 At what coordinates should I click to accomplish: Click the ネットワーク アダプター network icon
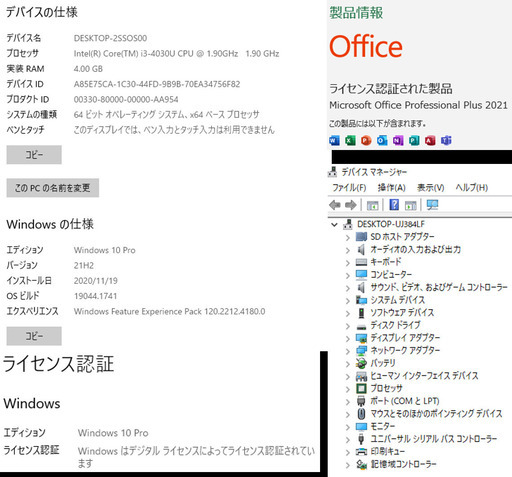361,351
